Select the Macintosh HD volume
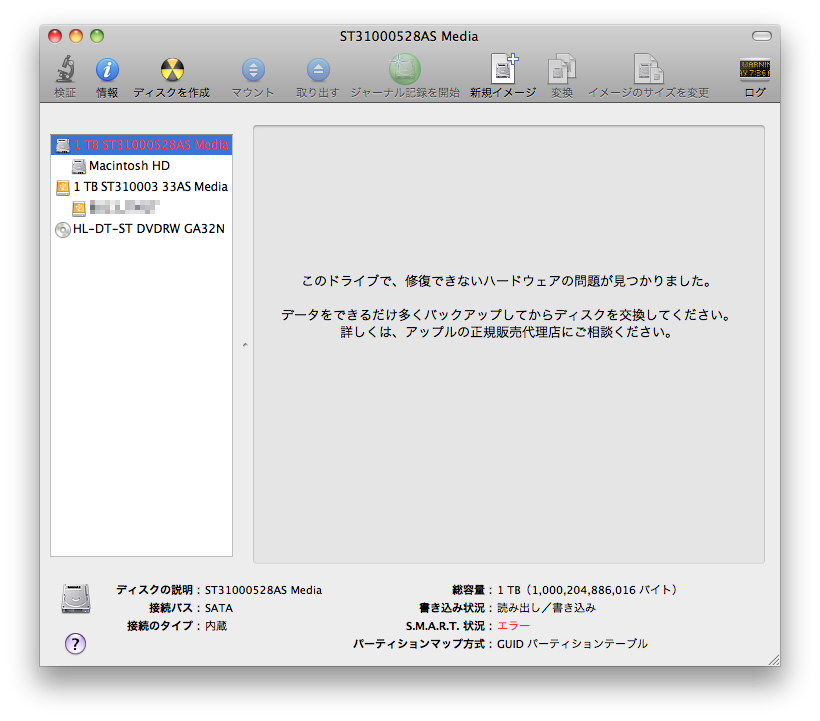820x721 pixels. tap(141, 166)
